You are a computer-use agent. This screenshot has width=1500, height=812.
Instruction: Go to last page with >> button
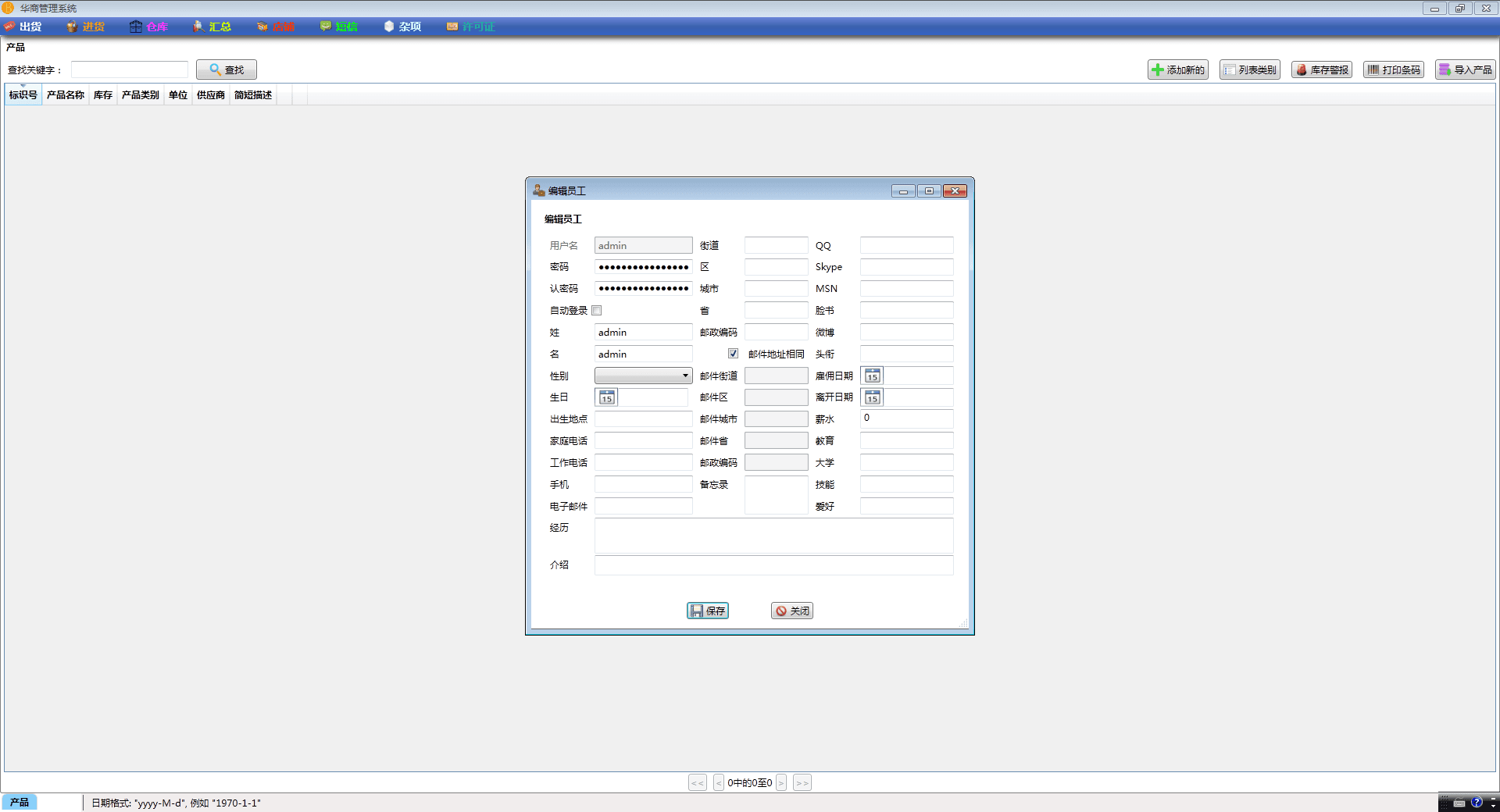[x=802, y=782]
